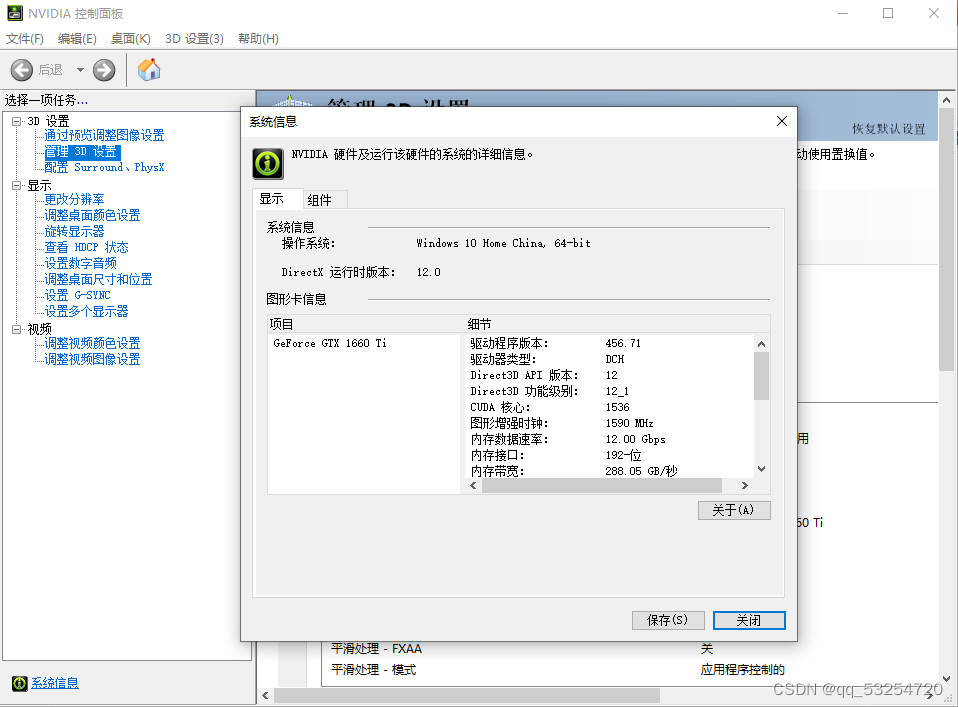Click the 驱动程序版本 row in details
The image size is (958, 707).
click(610, 343)
